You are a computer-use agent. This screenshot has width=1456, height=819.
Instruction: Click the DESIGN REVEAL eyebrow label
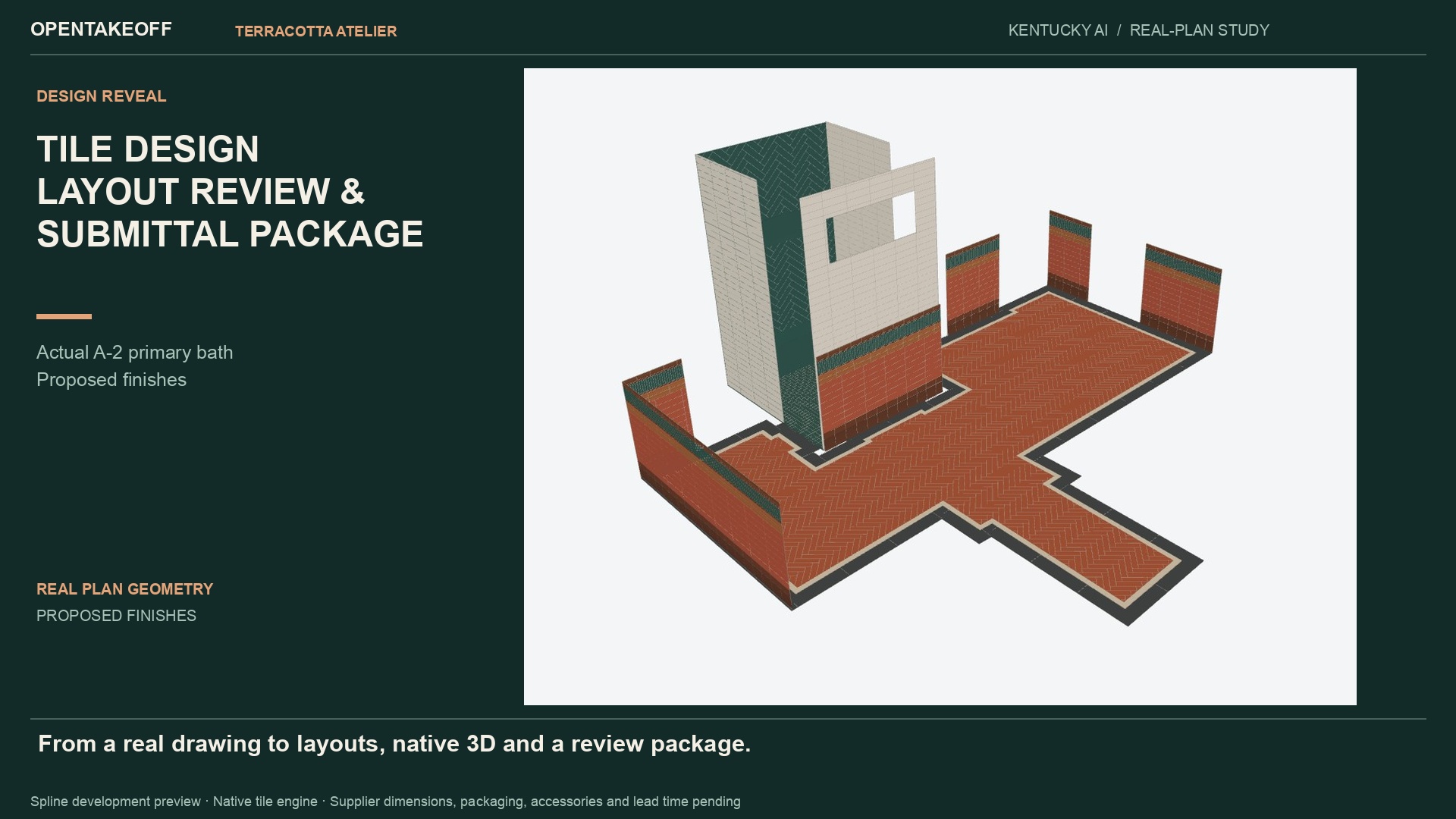click(x=102, y=96)
